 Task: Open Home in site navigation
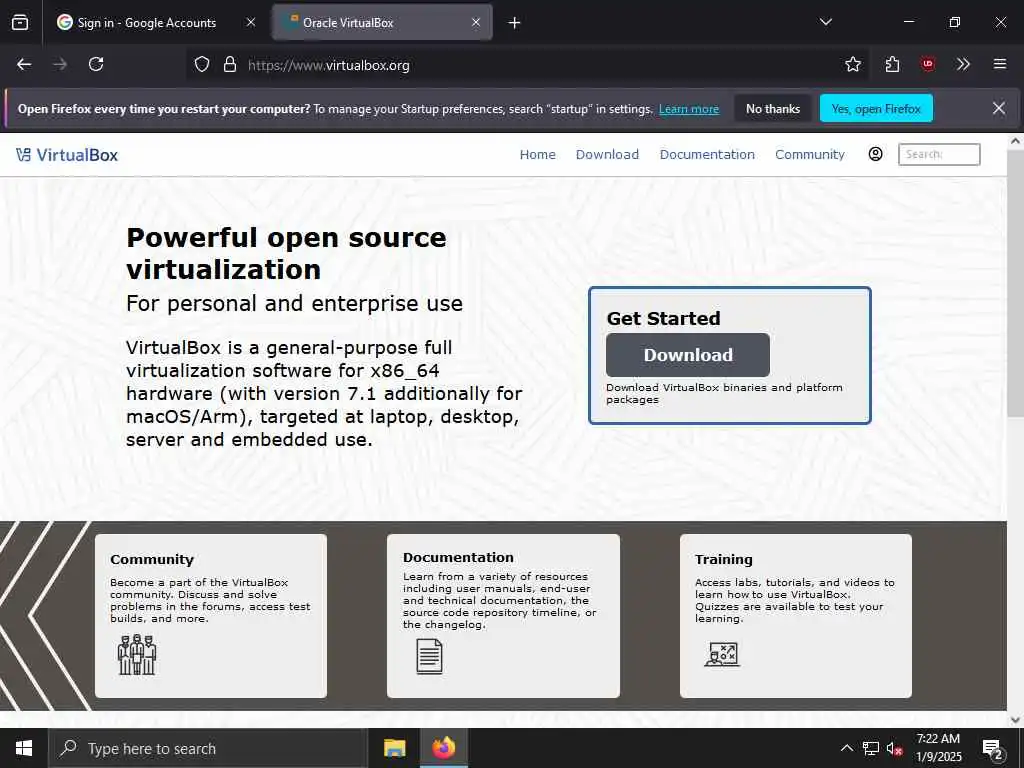coord(537,155)
